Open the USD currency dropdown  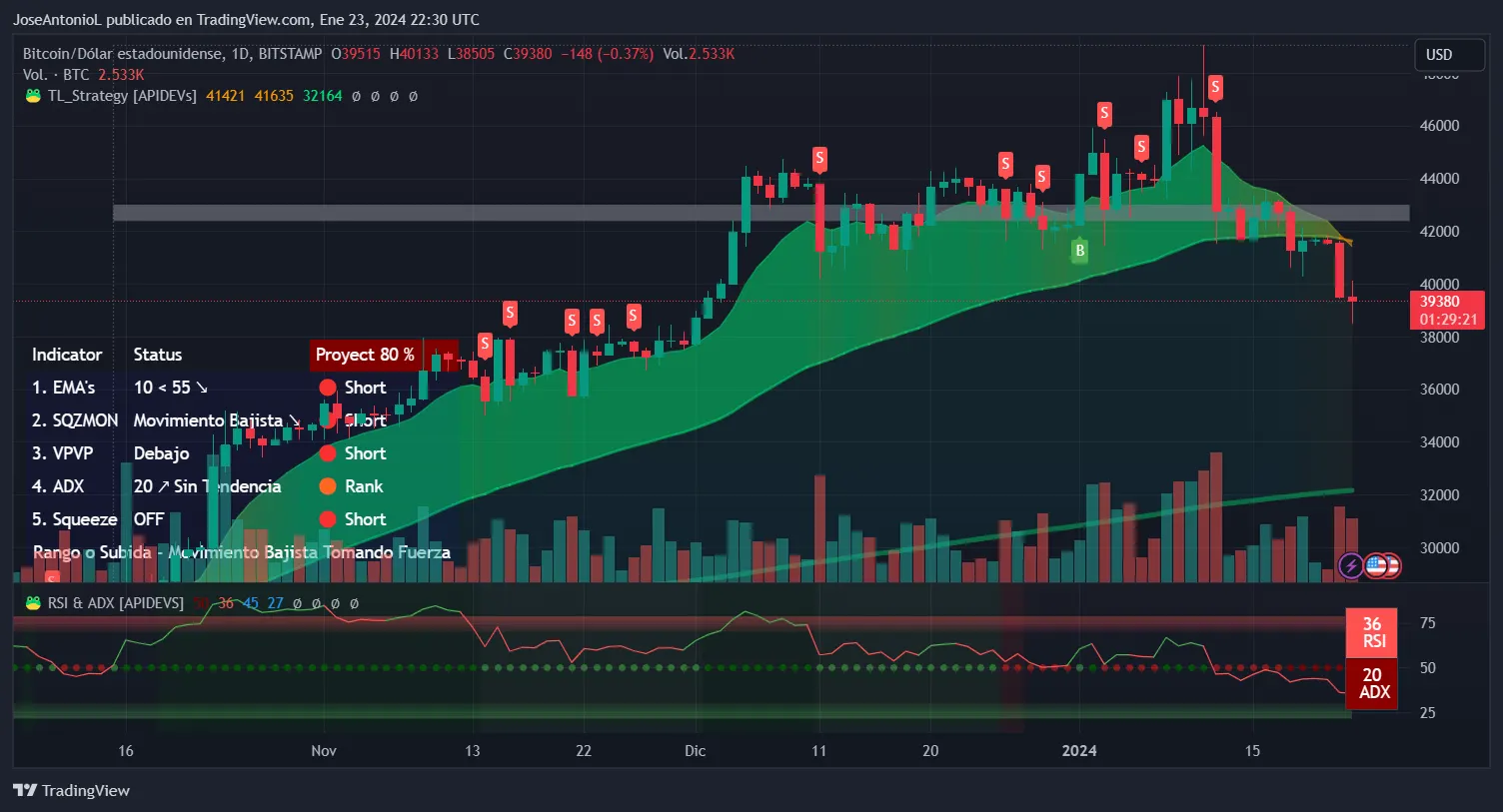1449,55
